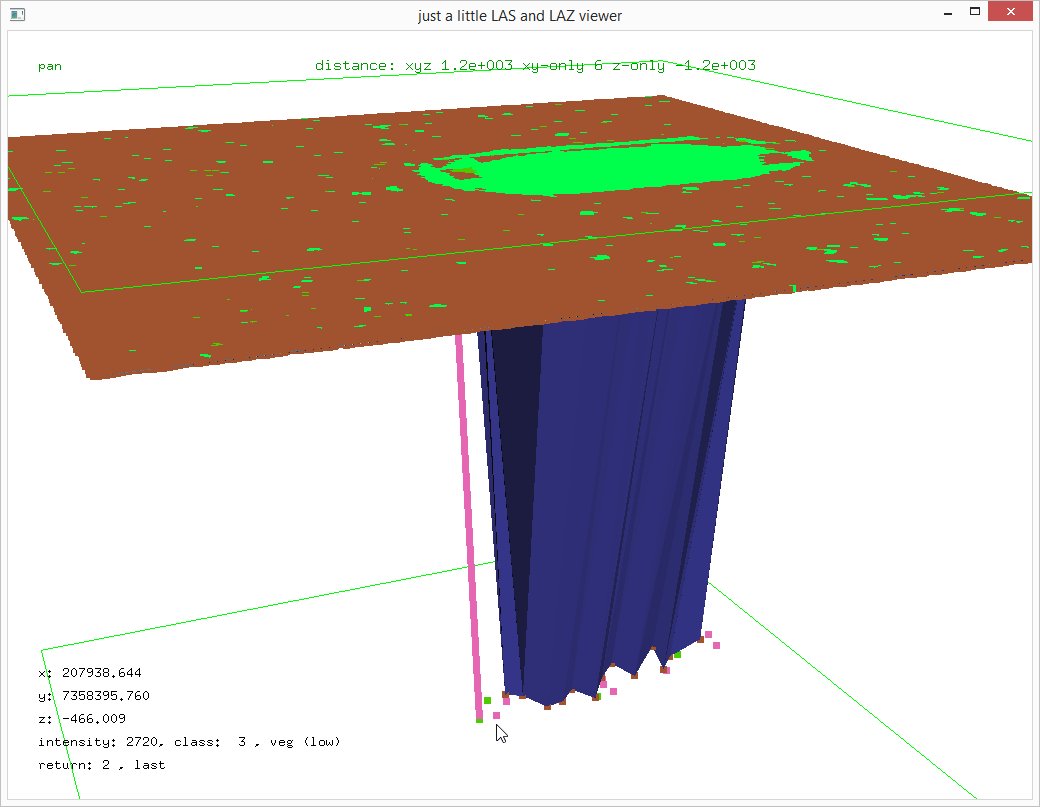Click the distance measurement readout text
1040x807 pixels.
coord(534,66)
